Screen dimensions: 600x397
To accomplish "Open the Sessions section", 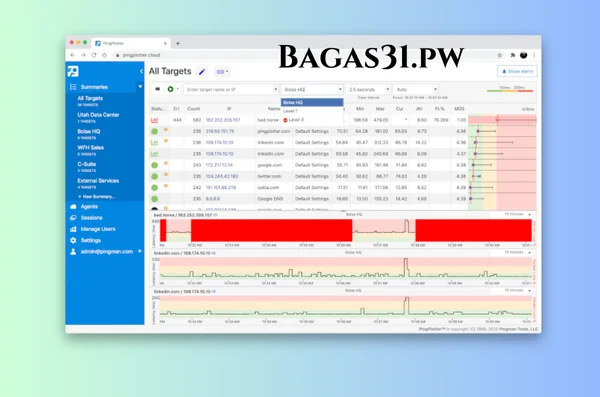I will coord(91,217).
